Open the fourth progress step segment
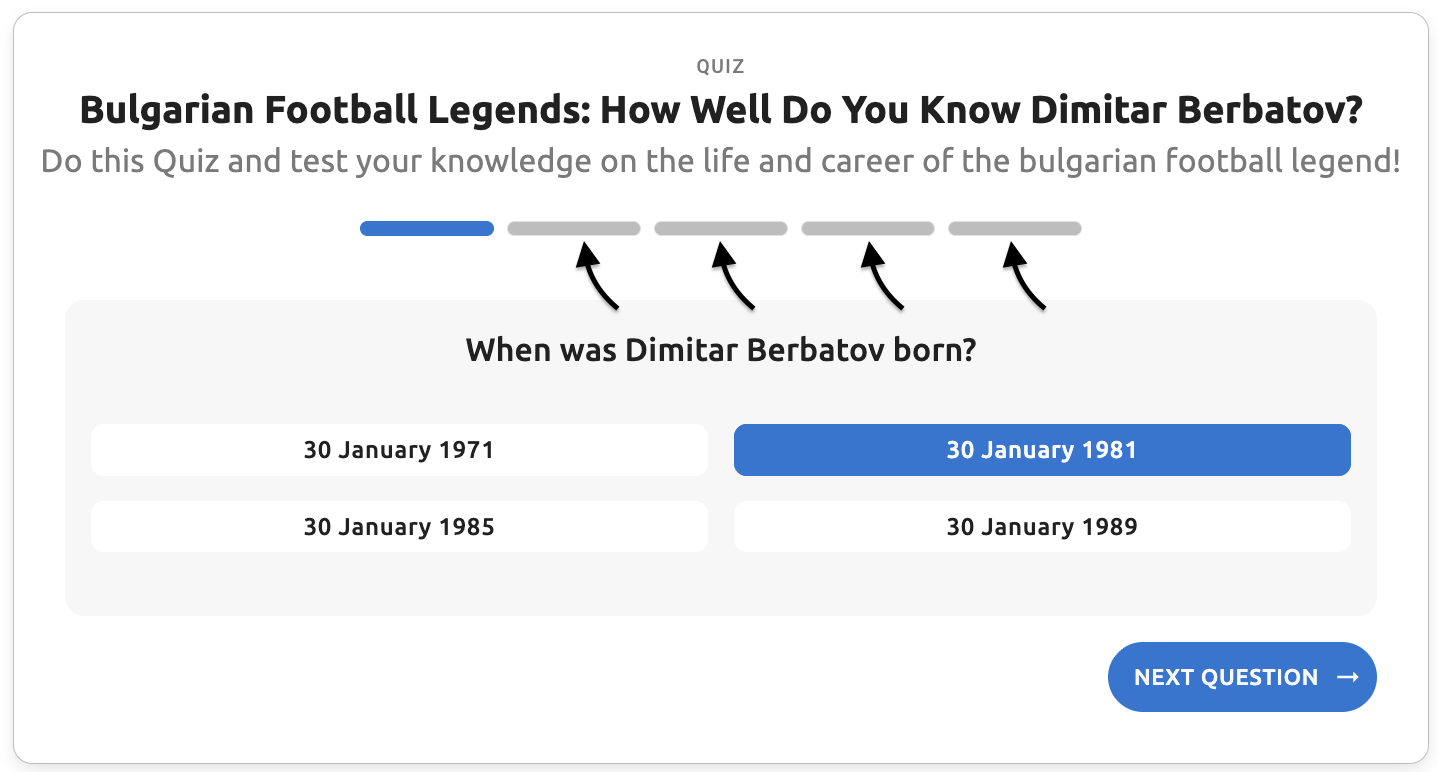The height and width of the screenshot is (772, 1438). (868, 229)
